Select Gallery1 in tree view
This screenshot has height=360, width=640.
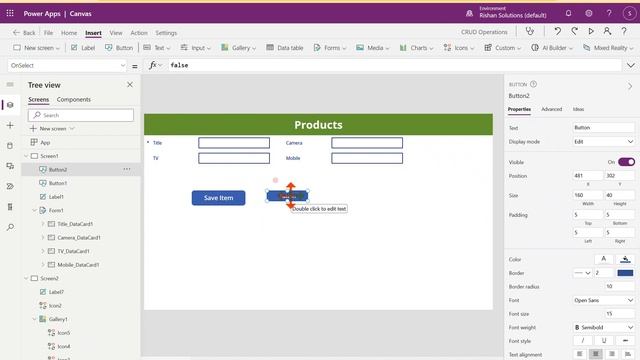pyautogui.click(x=58, y=319)
